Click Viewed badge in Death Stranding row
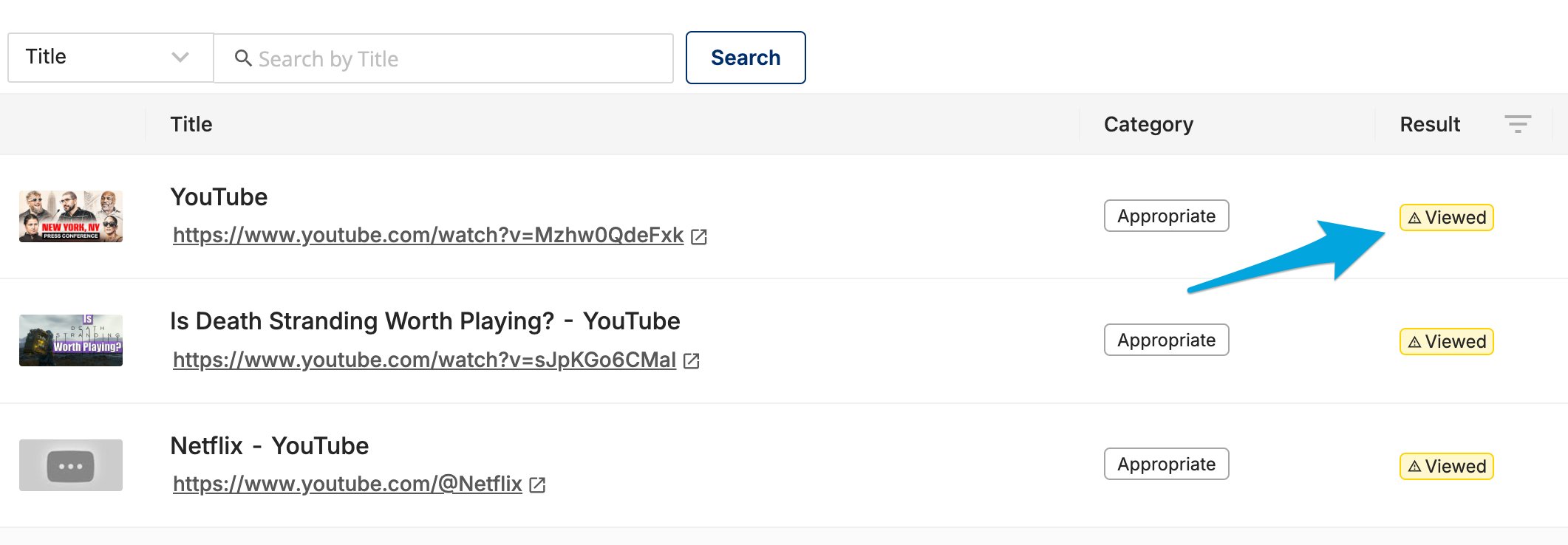The image size is (1568, 545). (x=1447, y=342)
